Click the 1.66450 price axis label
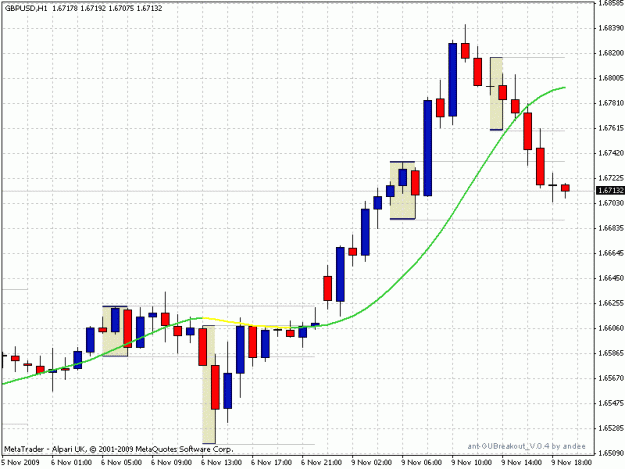The width and height of the screenshot is (625, 469). coord(611,278)
